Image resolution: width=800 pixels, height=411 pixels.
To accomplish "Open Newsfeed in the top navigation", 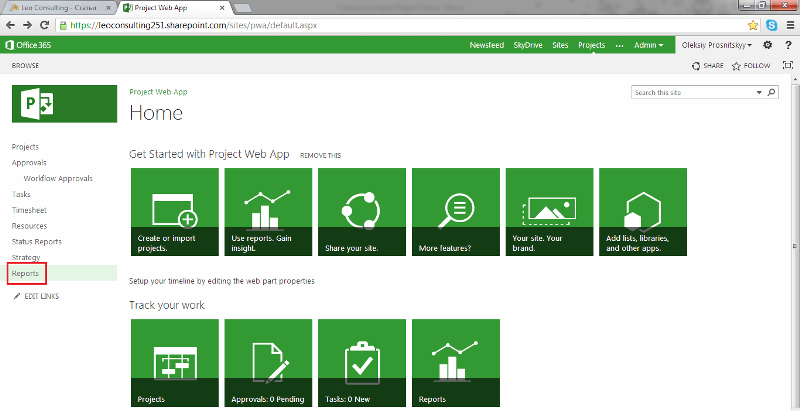I will 486,45.
